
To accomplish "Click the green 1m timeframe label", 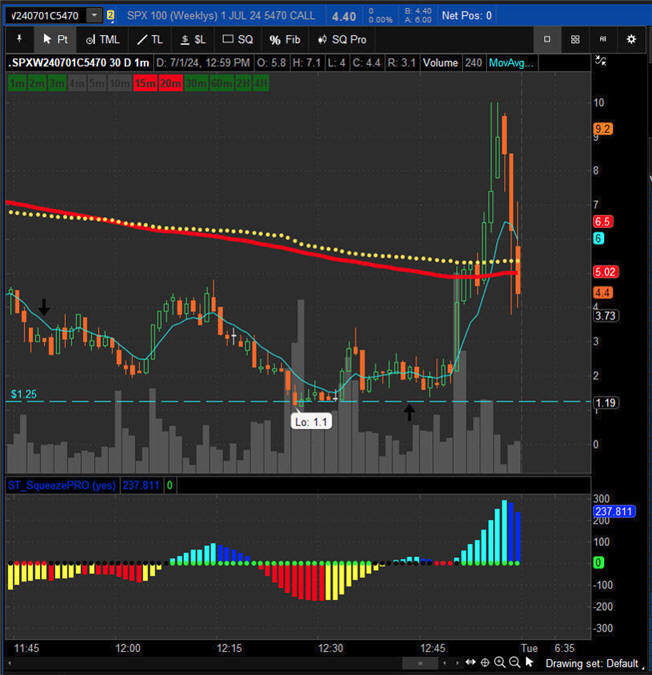I will 17,84.
